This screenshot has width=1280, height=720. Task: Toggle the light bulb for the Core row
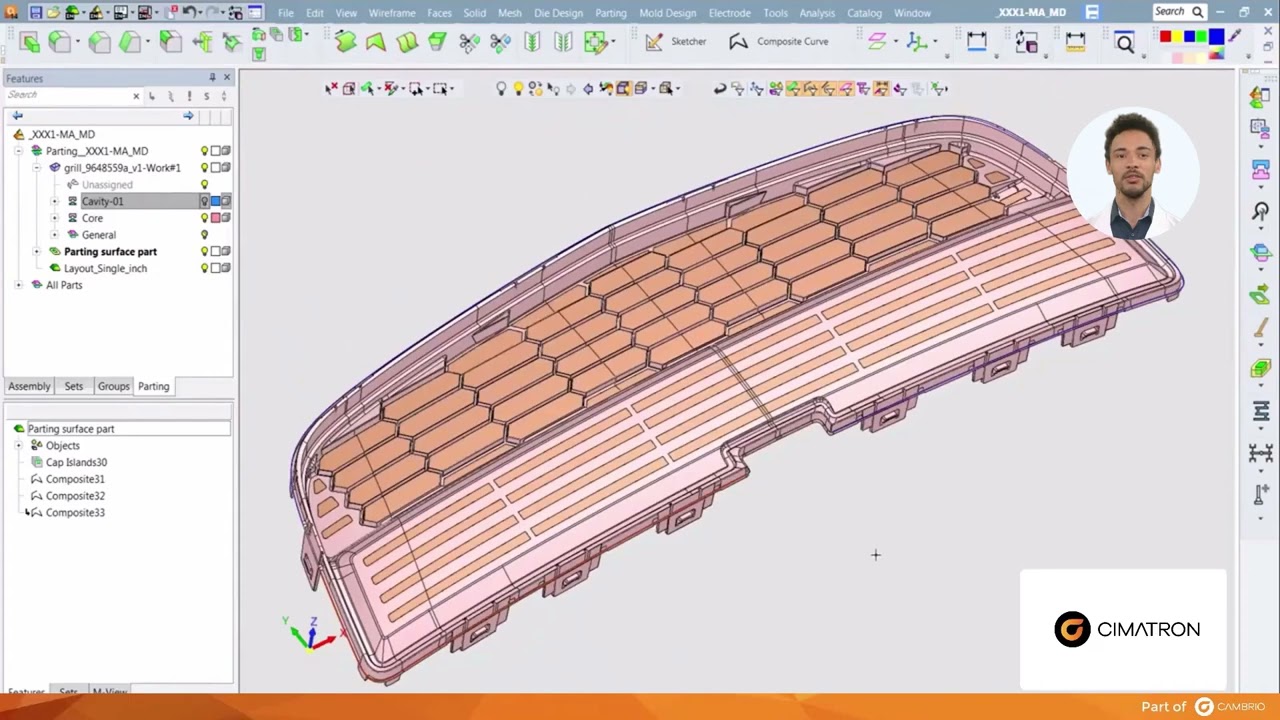point(204,218)
